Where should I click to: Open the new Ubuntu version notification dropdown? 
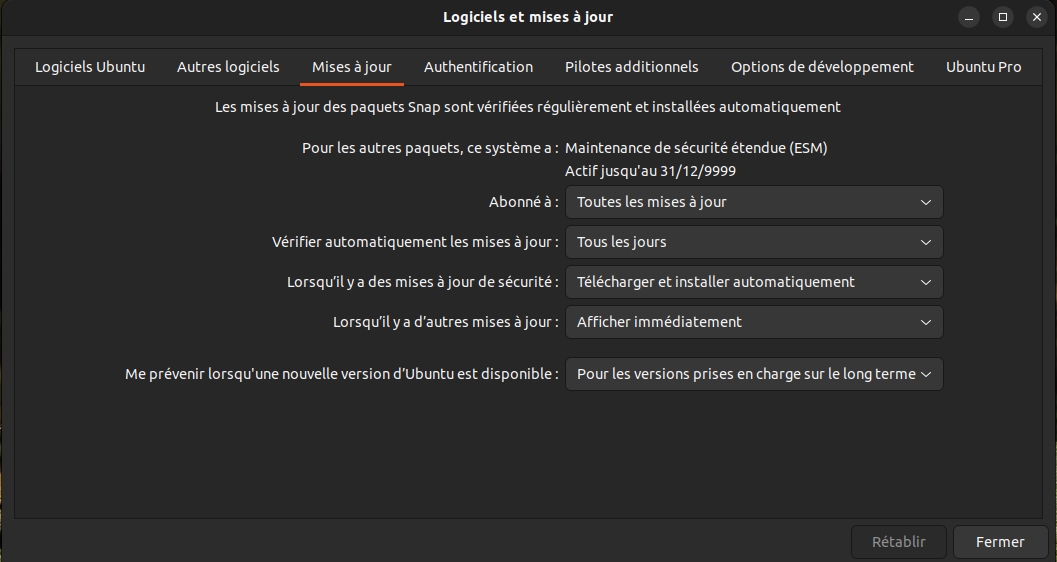(754, 374)
